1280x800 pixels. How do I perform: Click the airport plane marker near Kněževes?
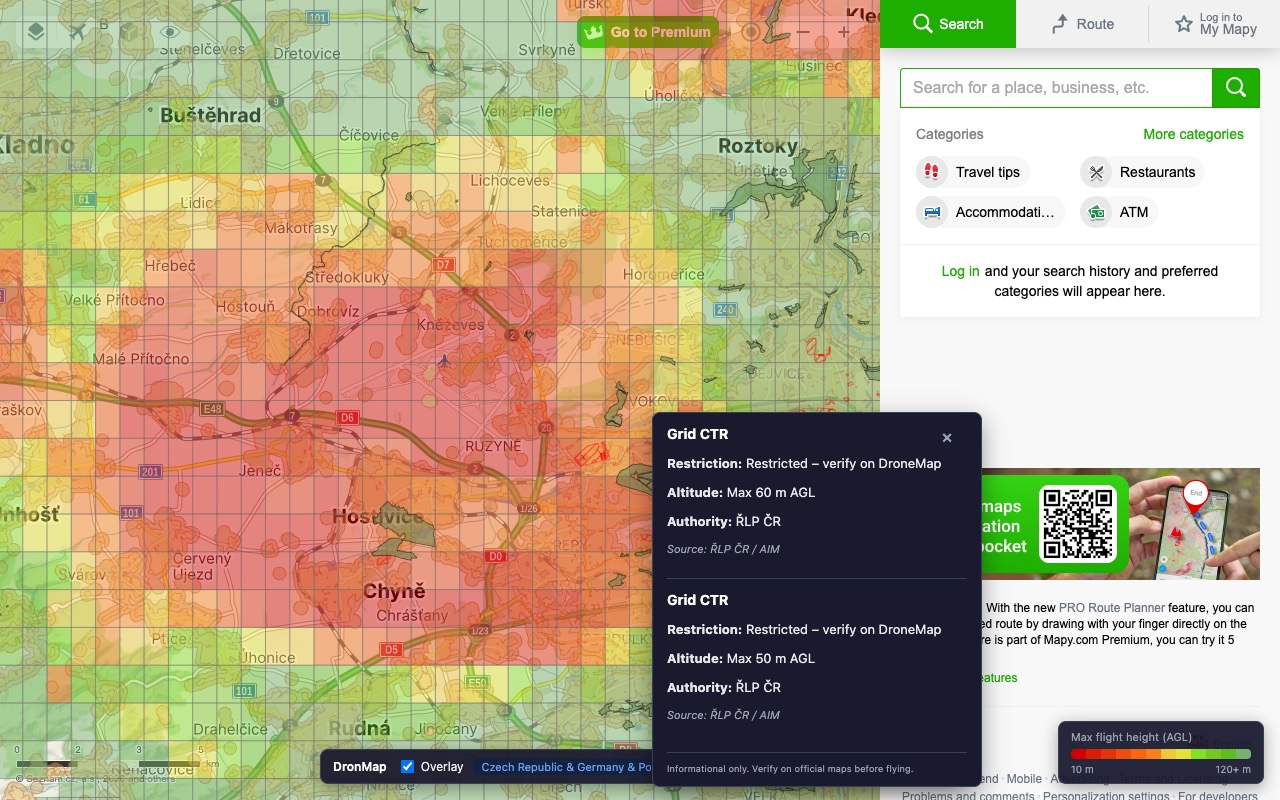[445, 360]
